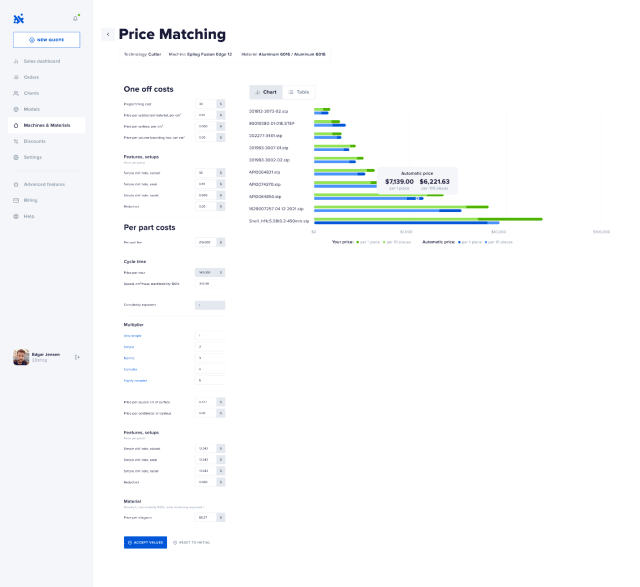Click the Accept Values button

(145, 542)
